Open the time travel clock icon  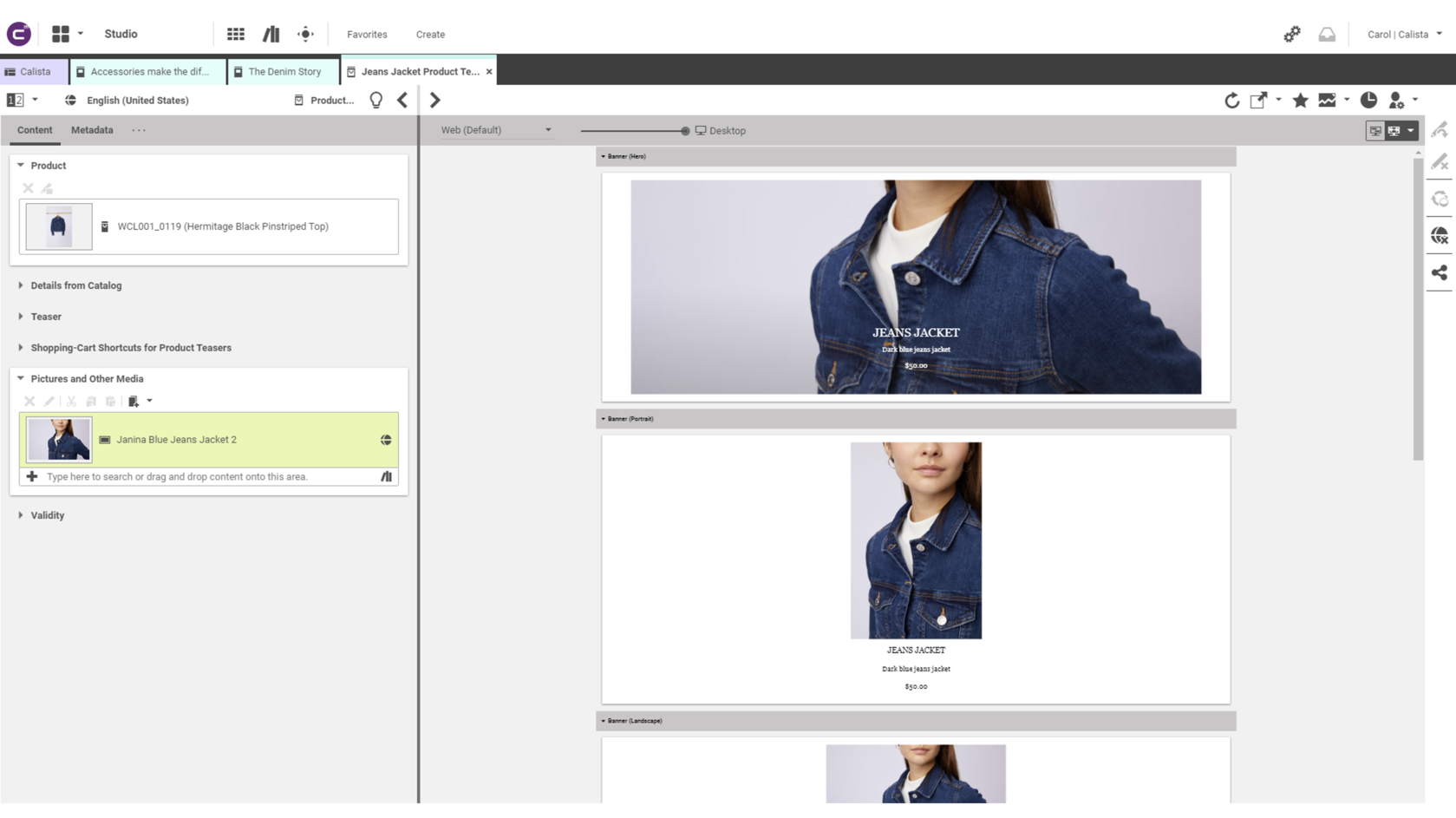pos(1368,100)
